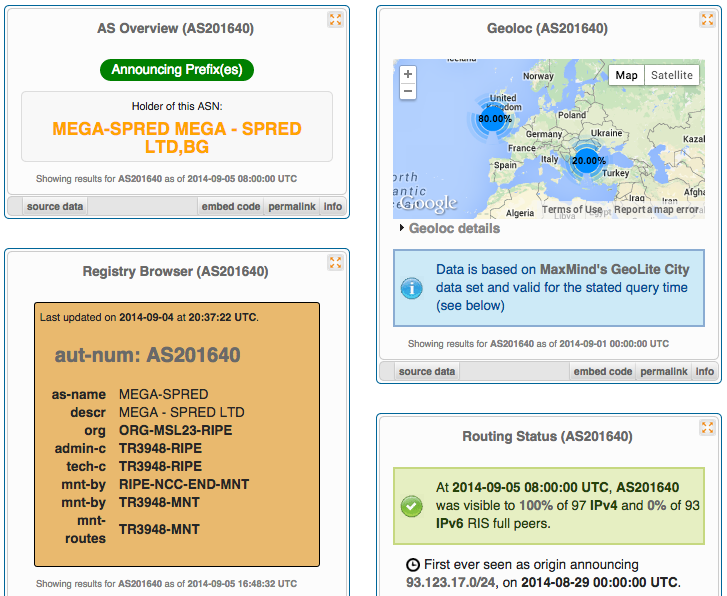Click the Announcing Prefix(es) green badge
Screen dimensions: 727x596
[177, 70]
